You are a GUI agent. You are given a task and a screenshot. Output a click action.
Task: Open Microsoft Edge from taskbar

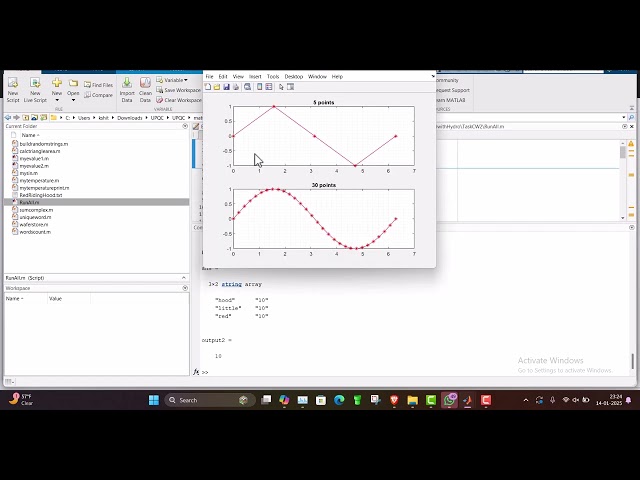(339, 400)
